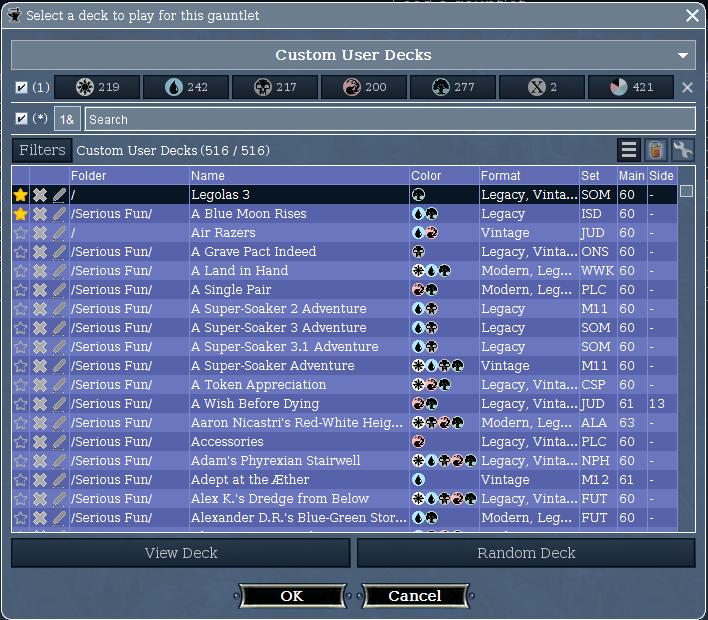Uncheck the search filter row checkbox
This screenshot has height=620, width=708.
click(22, 119)
